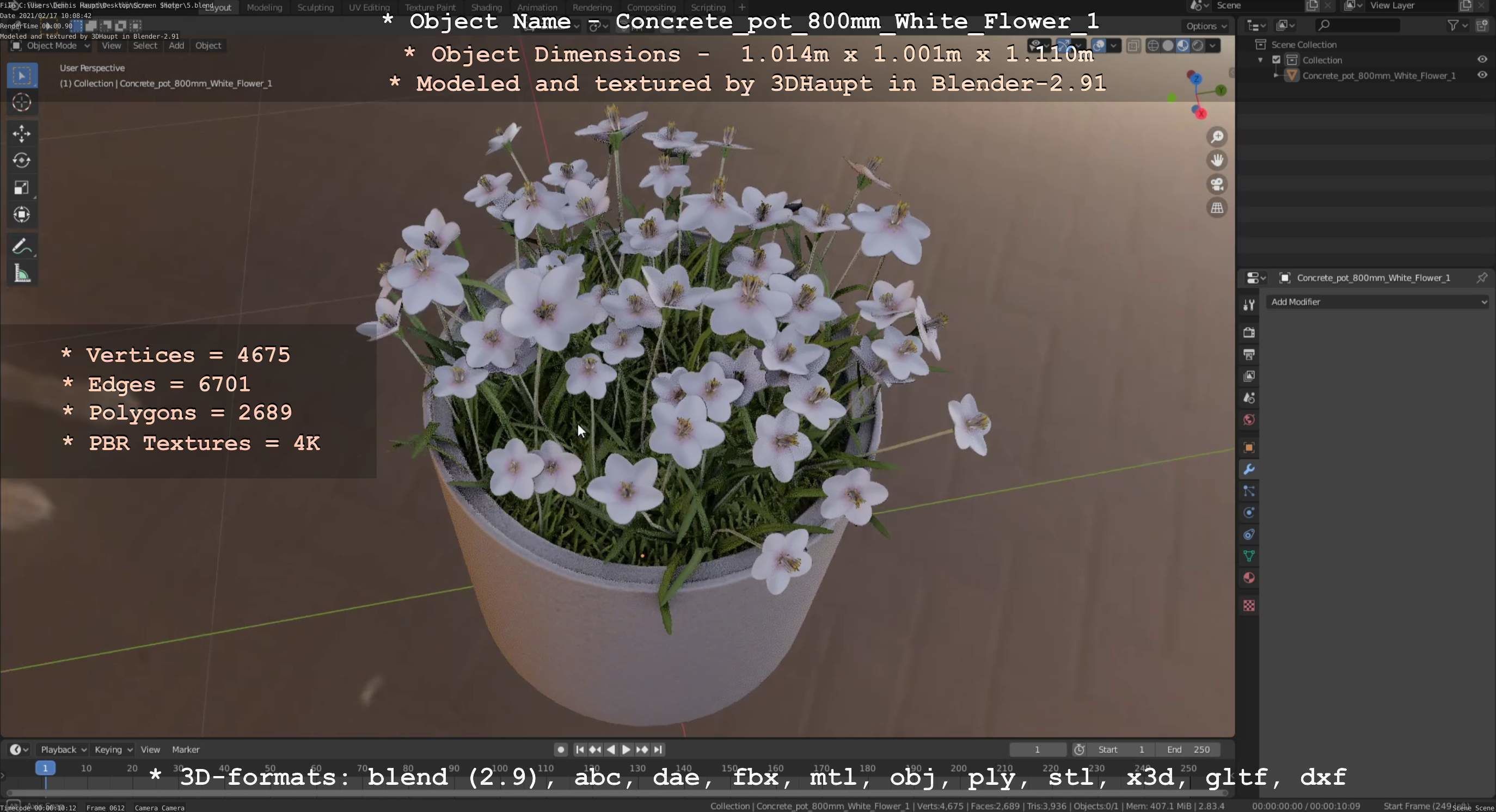Open the viewport Object menu
Image resolution: width=1496 pixels, height=812 pixels.
click(x=208, y=46)
